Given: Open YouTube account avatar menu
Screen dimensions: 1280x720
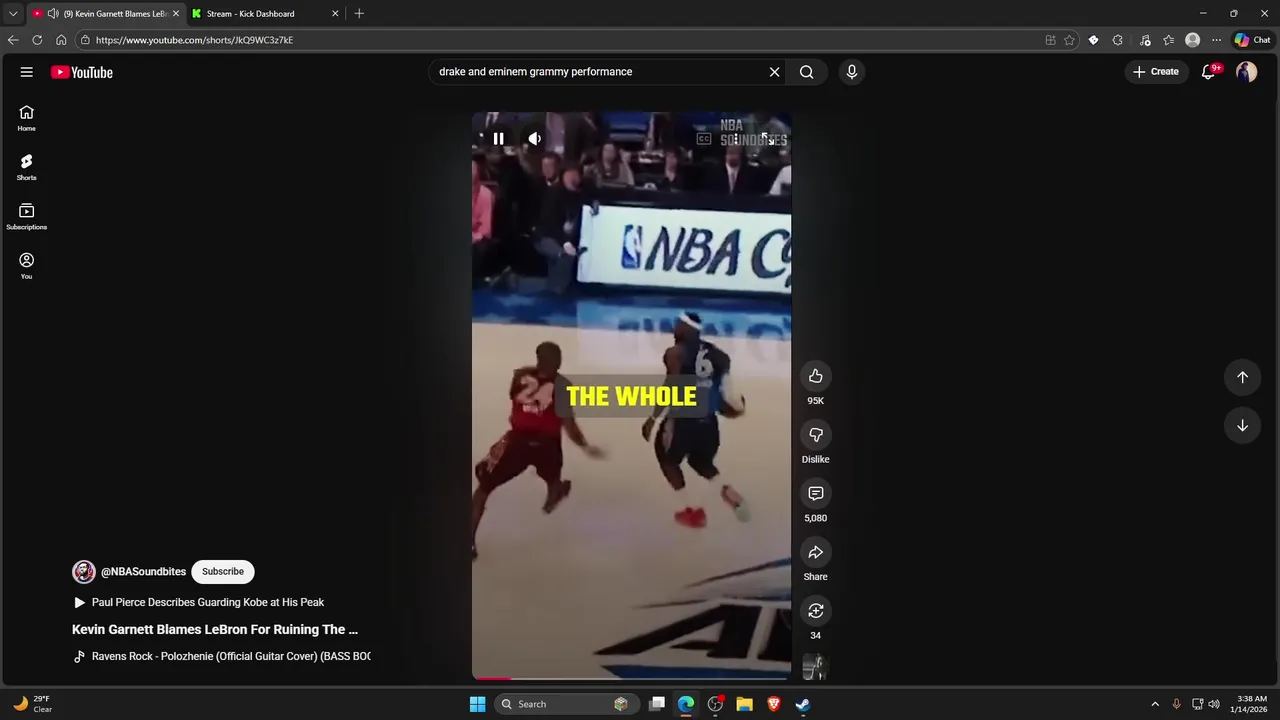Looking at the screenshot, I should click(1246, 72).
